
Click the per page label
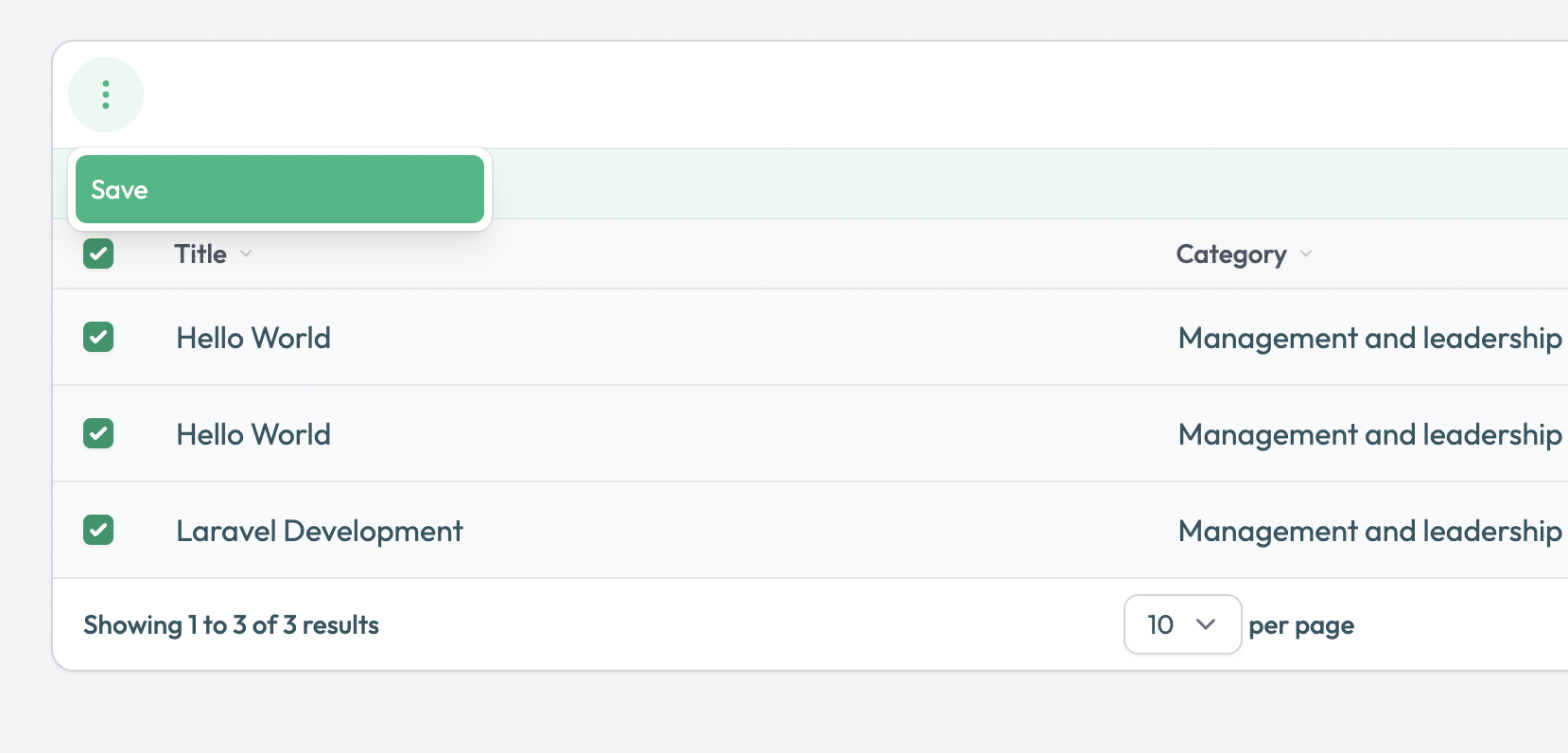tap(1301, 625)
